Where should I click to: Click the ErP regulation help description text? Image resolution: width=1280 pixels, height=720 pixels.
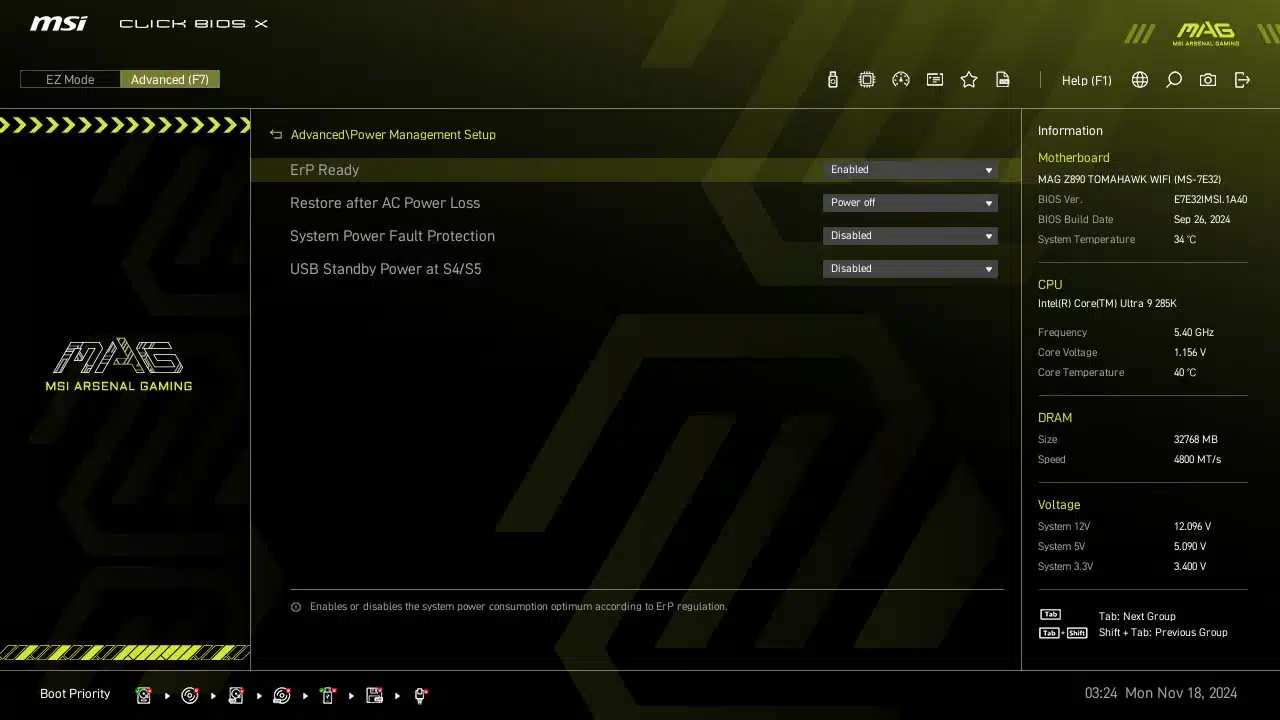[518, 607]
